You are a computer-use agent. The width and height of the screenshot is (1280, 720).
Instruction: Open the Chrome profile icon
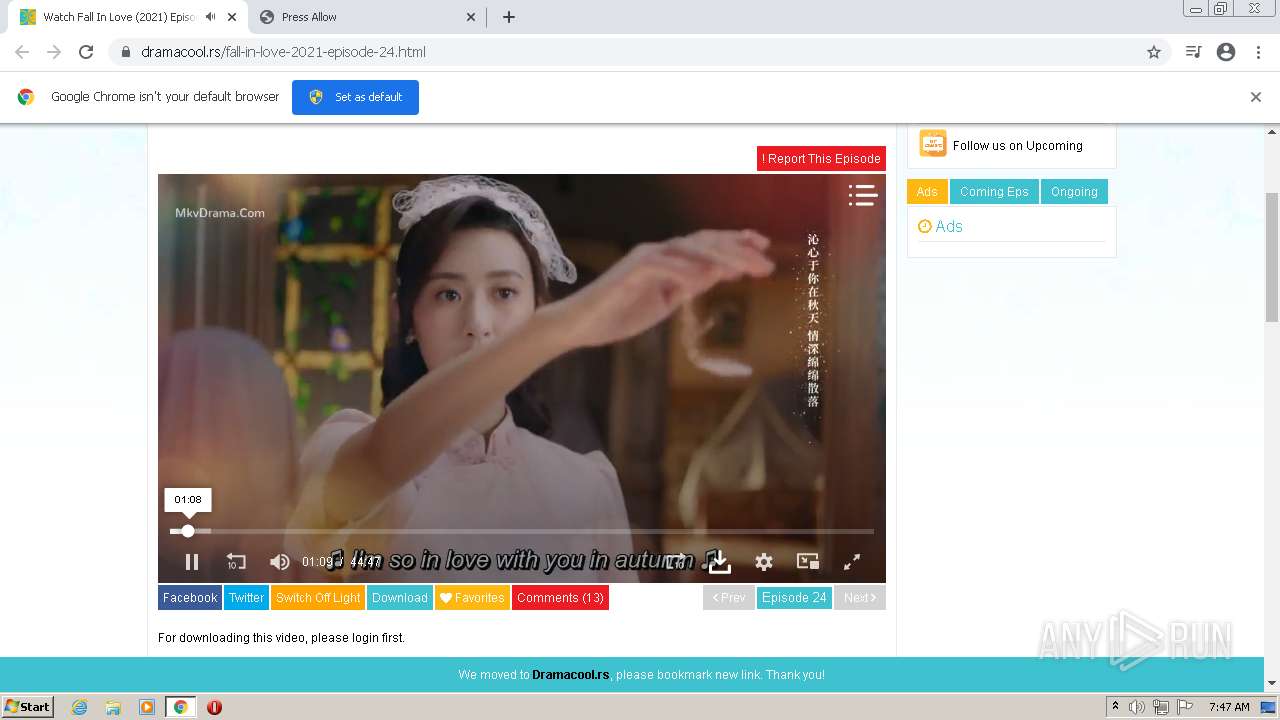click(1226, 52)
